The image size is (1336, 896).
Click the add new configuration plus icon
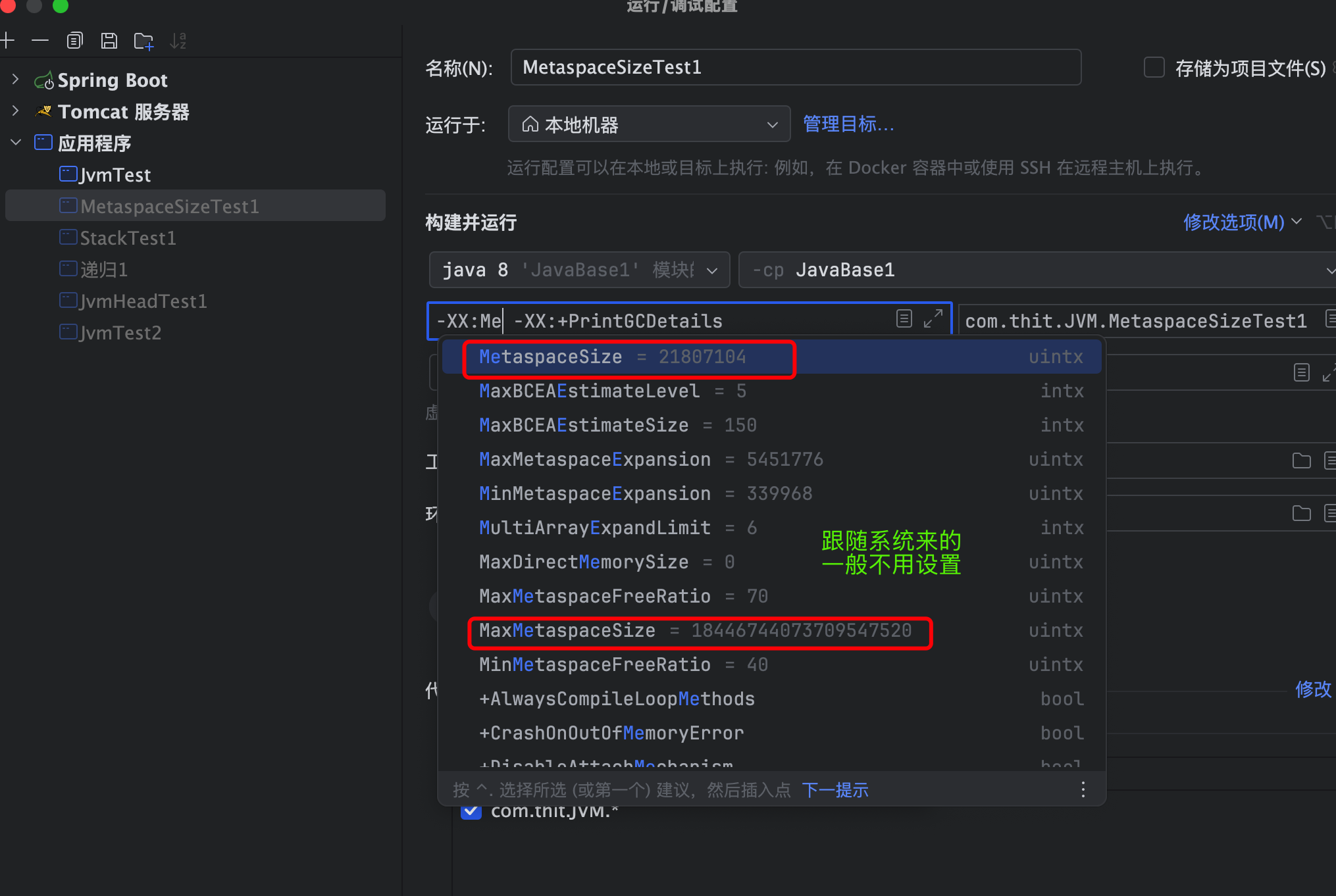[x=7, y=41]
